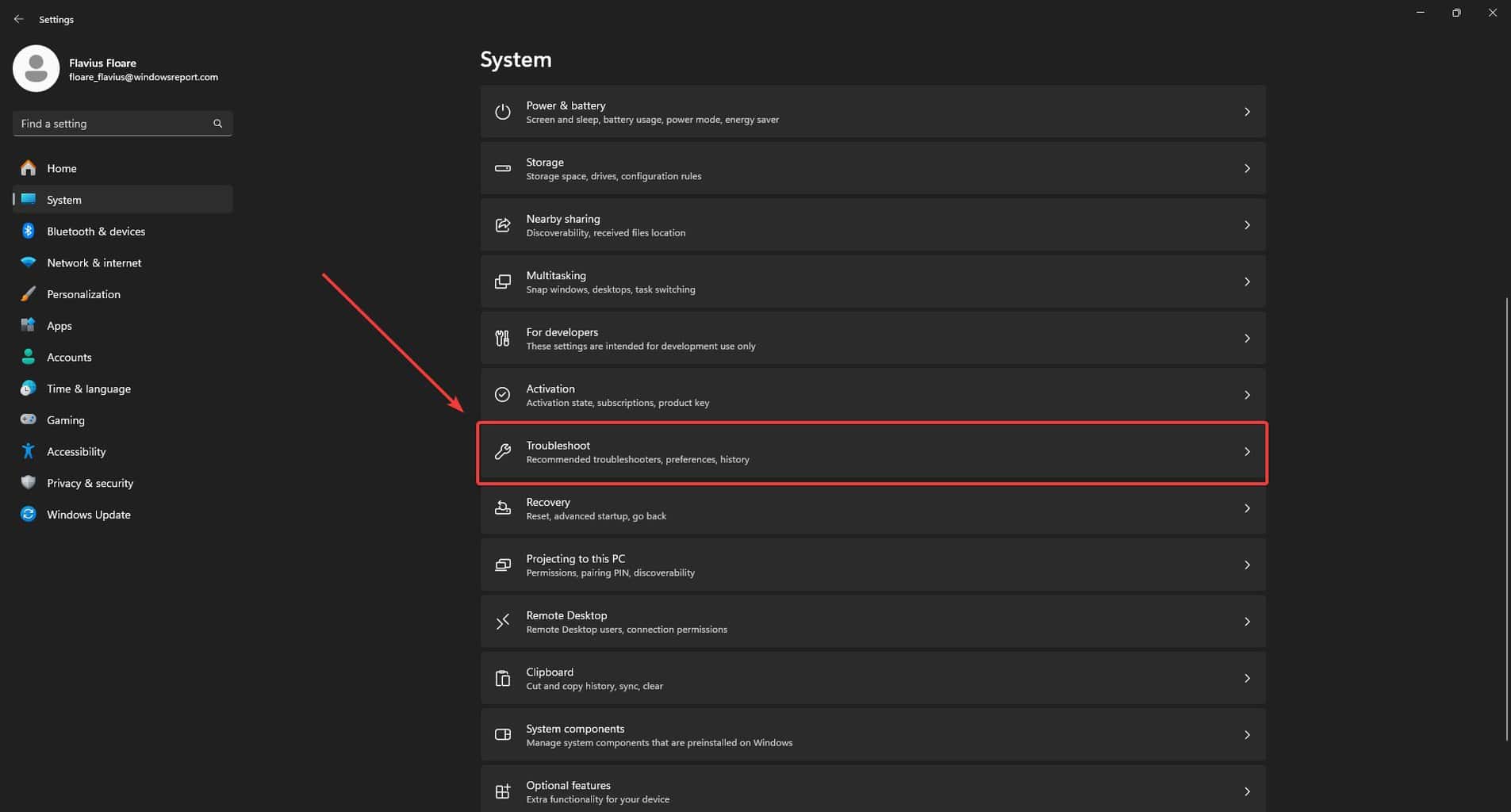Expand Storage chevron arrow

pyautogui.click(x=1247, y=168)
